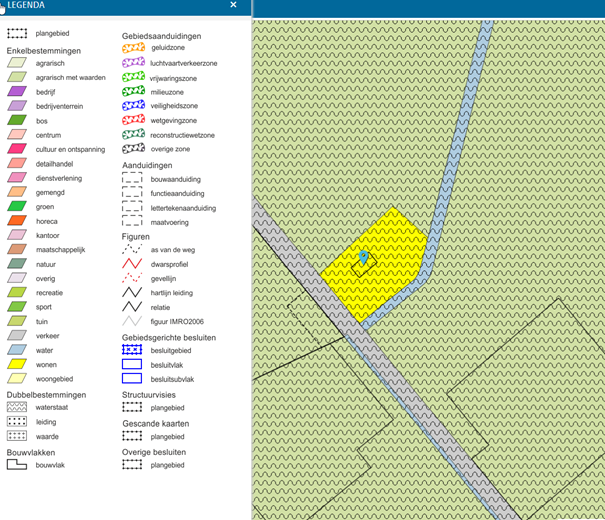
Task: Click the detailhandel legend swatch
Action: pos(17,164)
